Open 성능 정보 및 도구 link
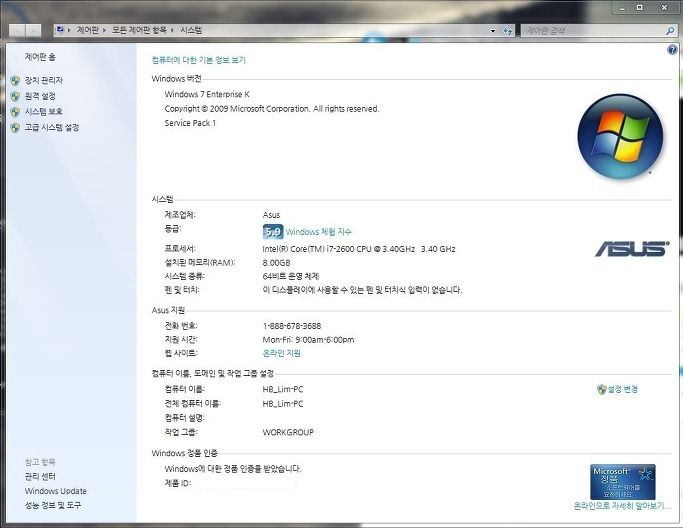The image size is (683, 528). tap(53, 505)
